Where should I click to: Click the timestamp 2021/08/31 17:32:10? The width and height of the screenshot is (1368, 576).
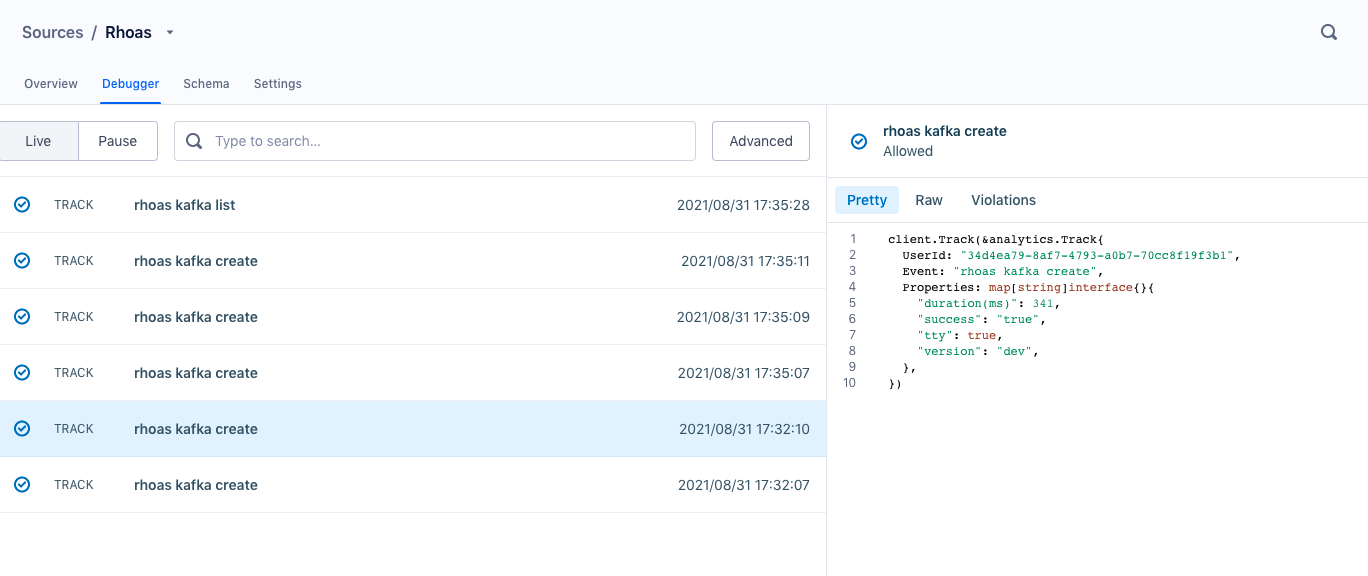click(x=744, y=429)
